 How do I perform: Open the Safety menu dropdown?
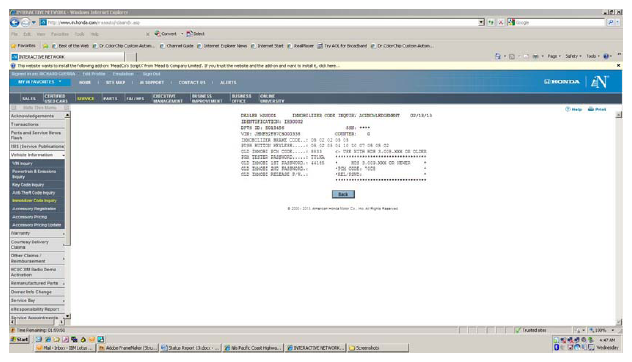(573, 56)
